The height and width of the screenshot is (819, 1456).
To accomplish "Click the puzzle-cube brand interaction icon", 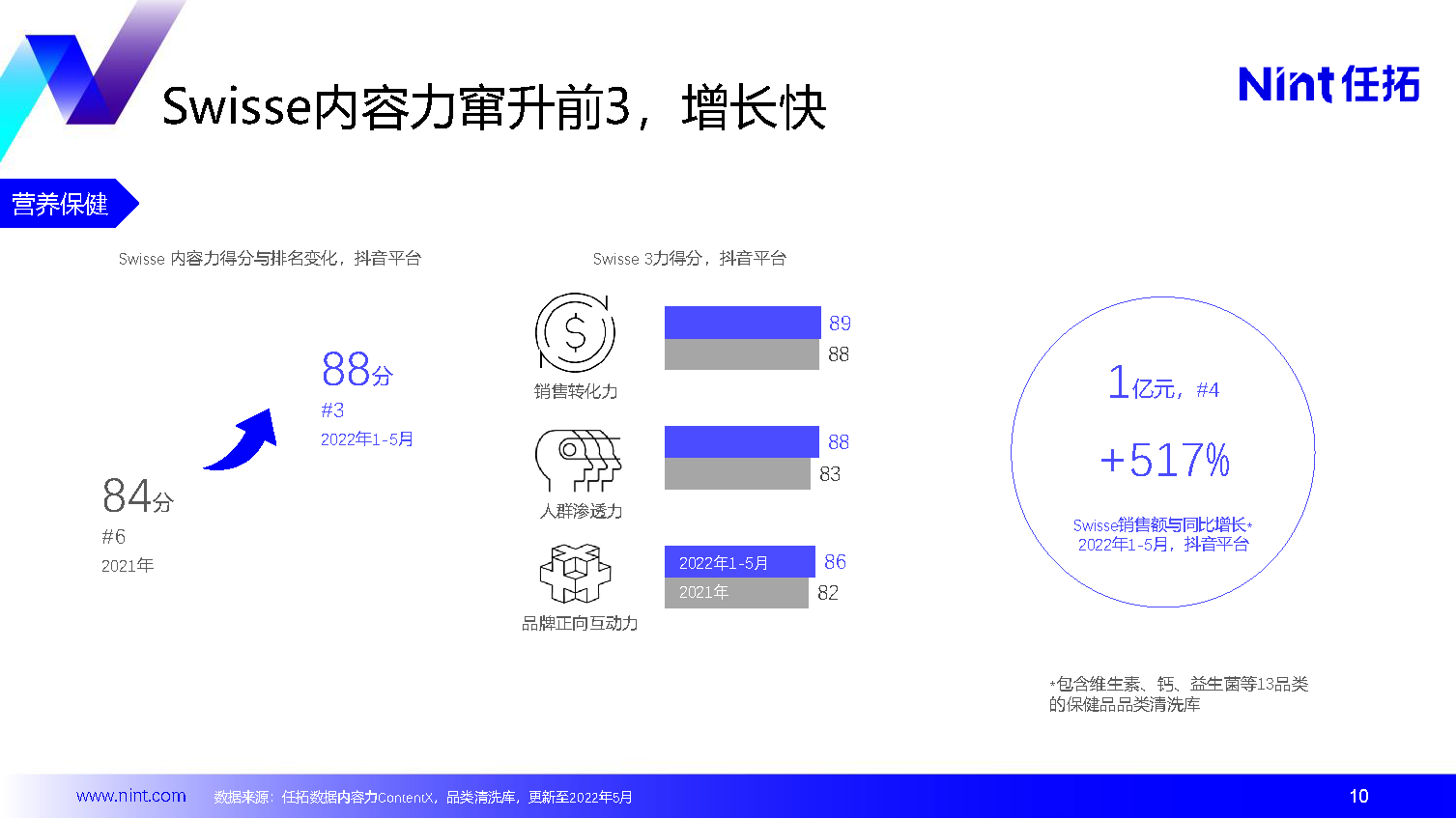I will [576, 574].
